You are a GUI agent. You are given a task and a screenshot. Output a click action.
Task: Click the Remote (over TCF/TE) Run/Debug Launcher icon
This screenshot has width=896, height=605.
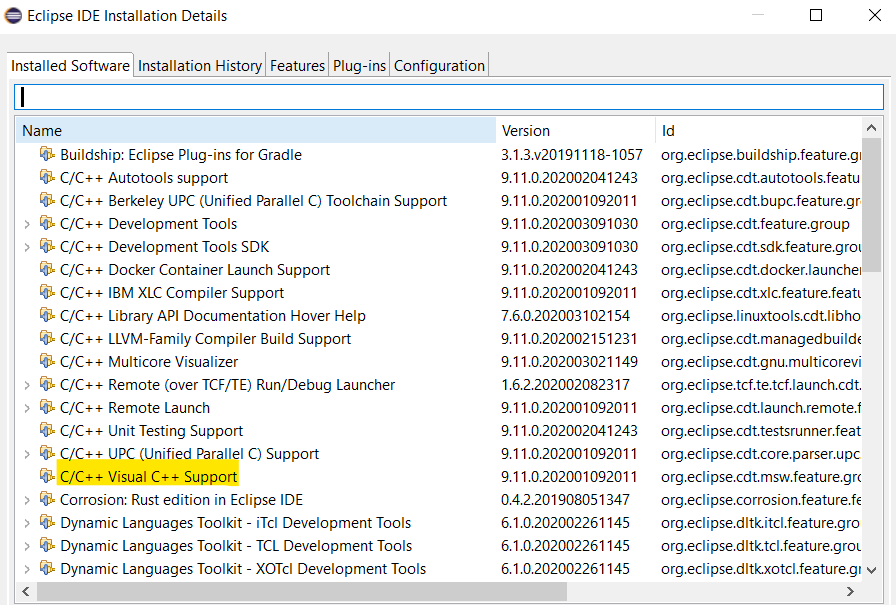[47, 384]
